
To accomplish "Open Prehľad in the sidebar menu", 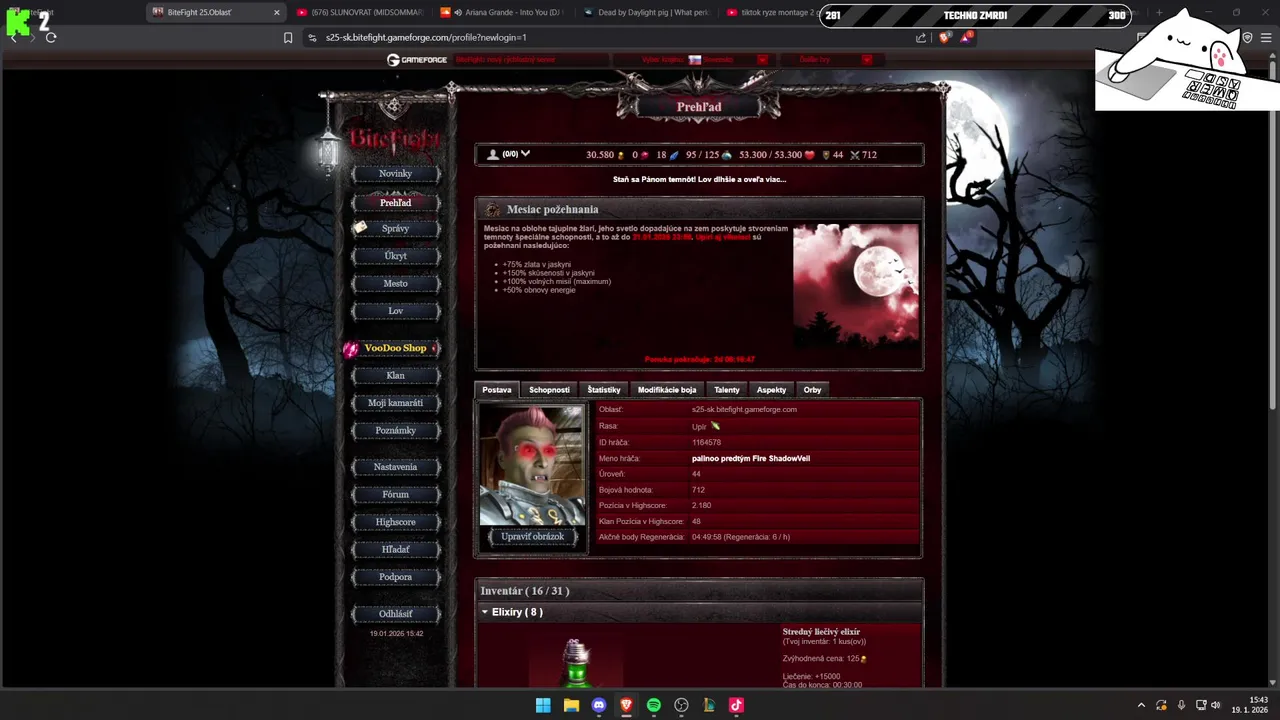I will click(396, 202).
